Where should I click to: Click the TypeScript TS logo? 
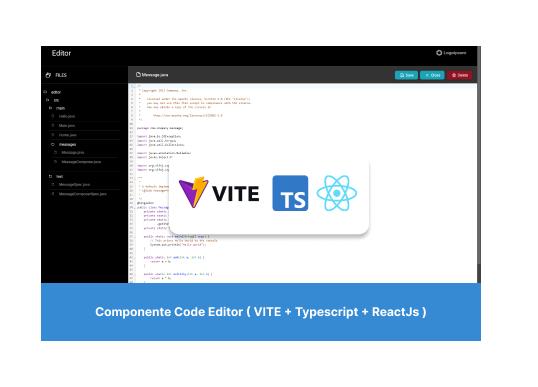(x=290, y=193)
